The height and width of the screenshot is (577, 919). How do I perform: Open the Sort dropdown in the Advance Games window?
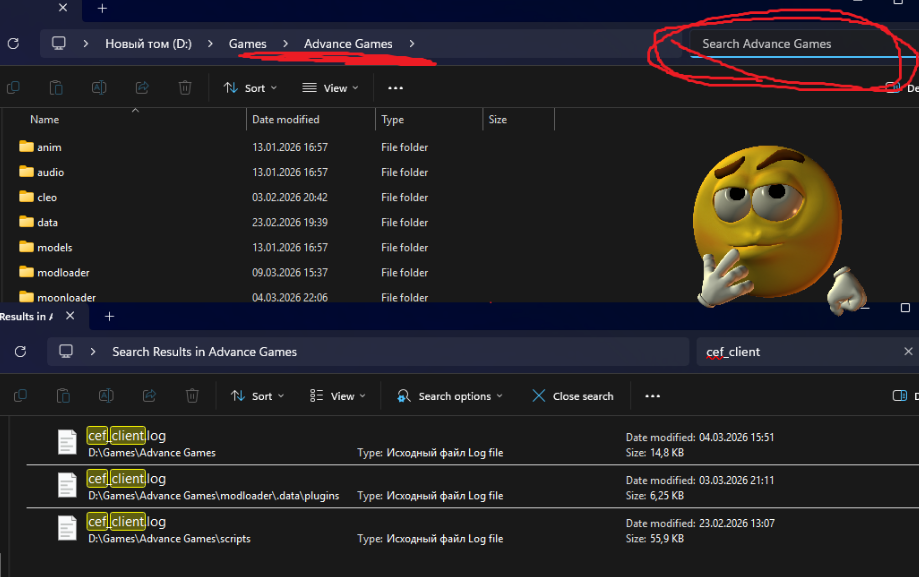[x=250, y=88]
